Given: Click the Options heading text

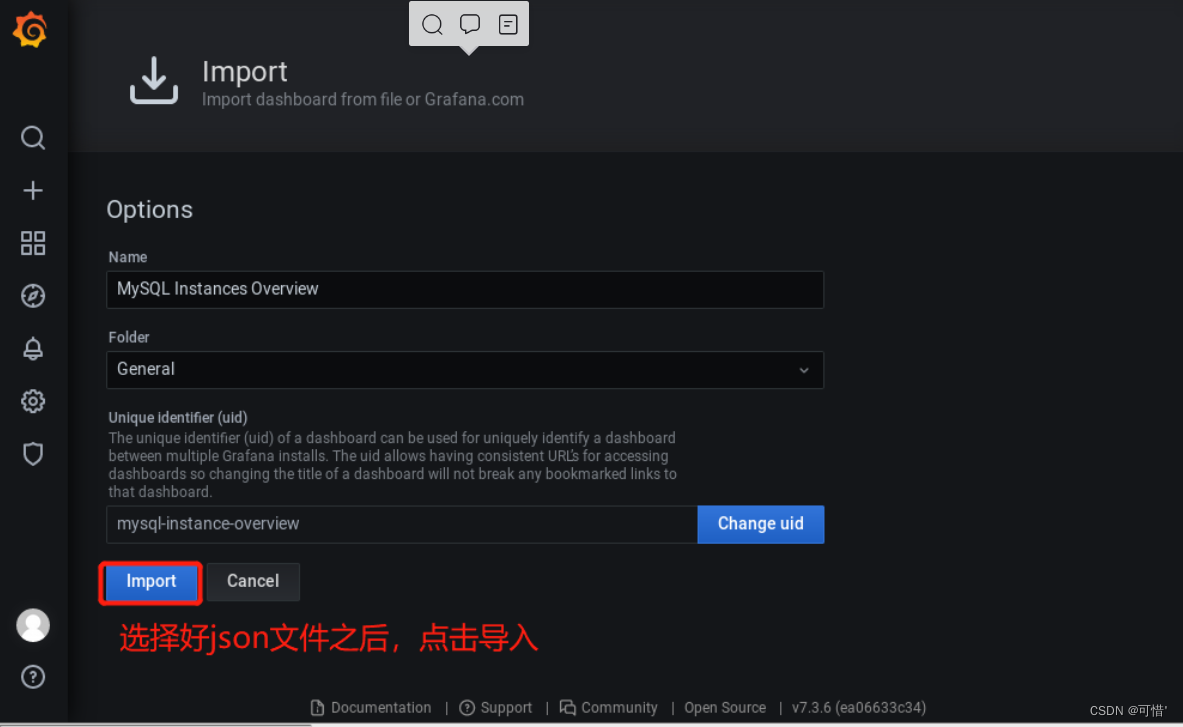Looking at the screenshot, I should (x=149, y=210).
